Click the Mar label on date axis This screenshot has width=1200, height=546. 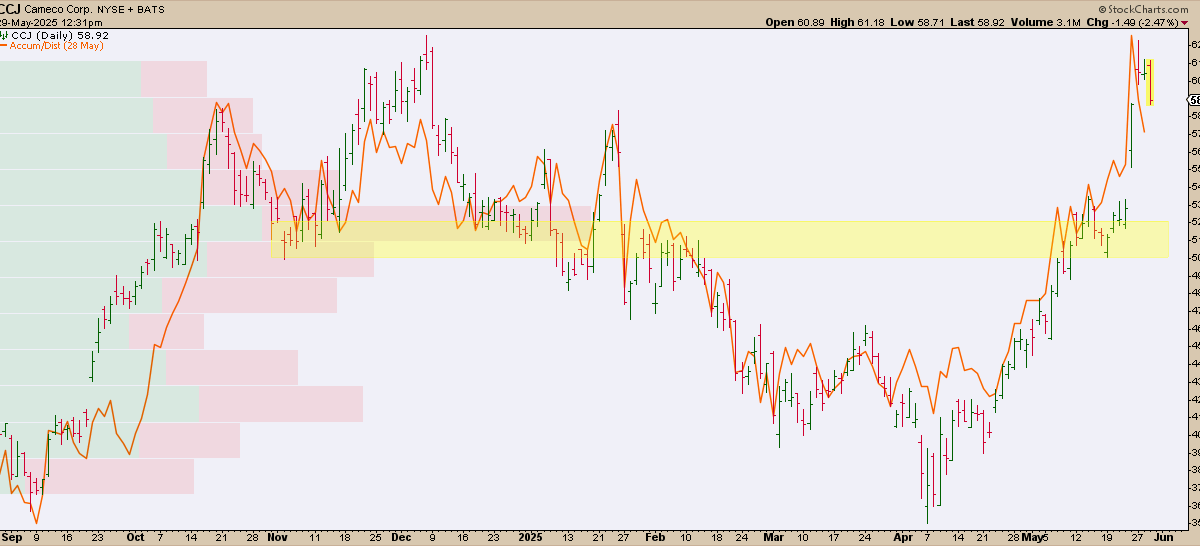pos(772,537)
